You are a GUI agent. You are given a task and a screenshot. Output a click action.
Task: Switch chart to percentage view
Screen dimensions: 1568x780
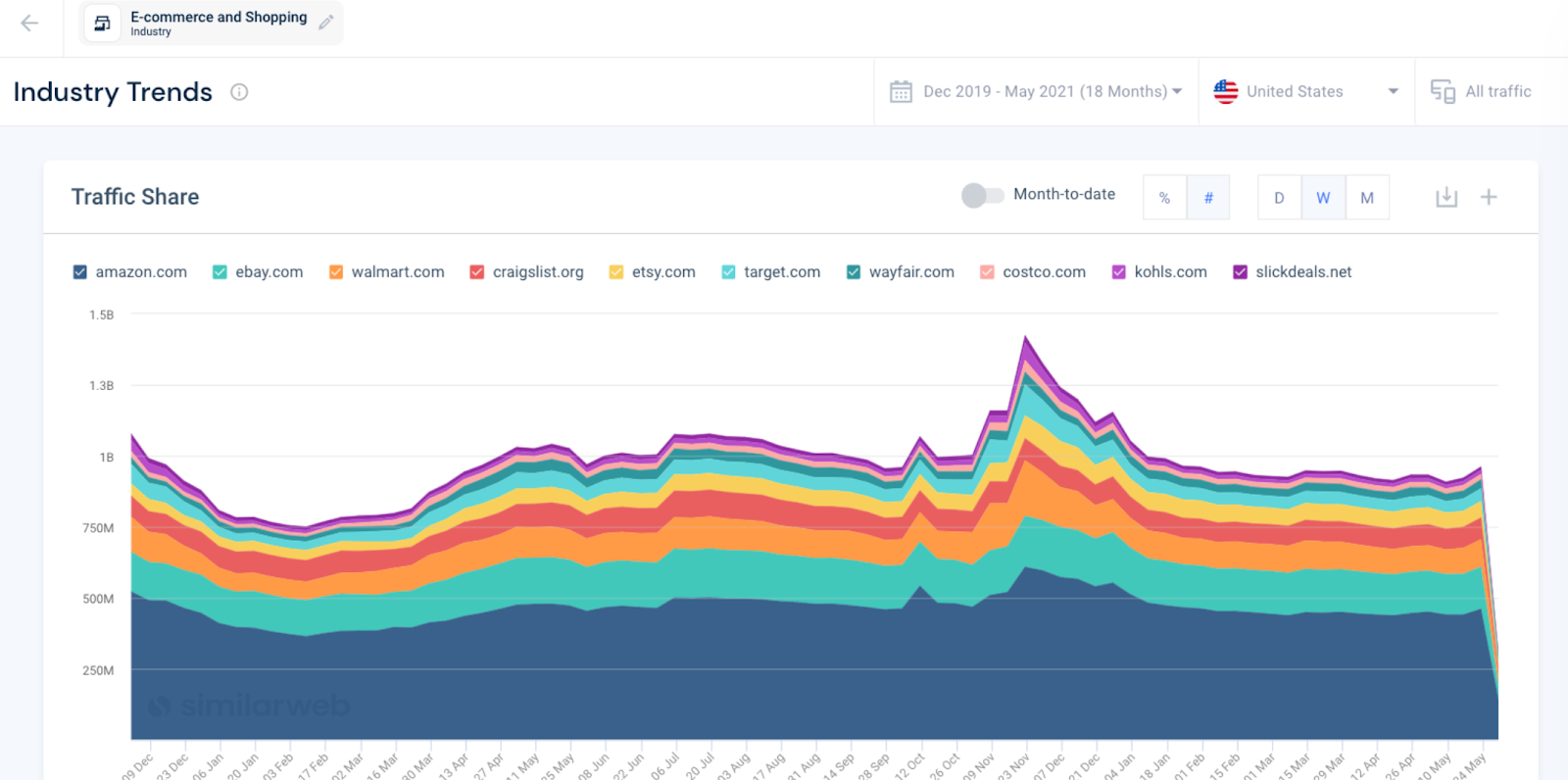tap(1165, 197)
